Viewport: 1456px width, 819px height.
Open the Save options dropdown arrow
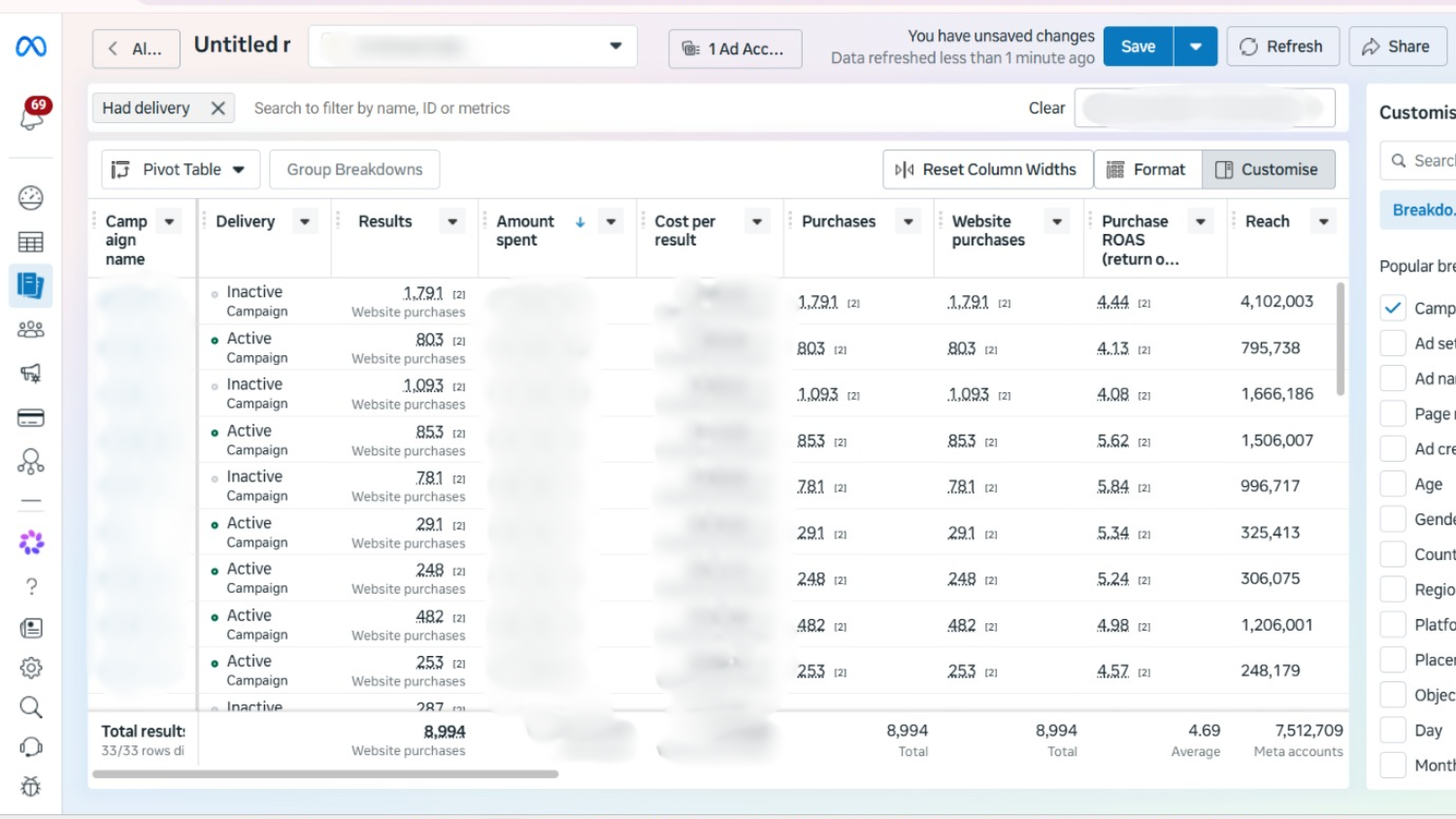(x=1196, y=47)
